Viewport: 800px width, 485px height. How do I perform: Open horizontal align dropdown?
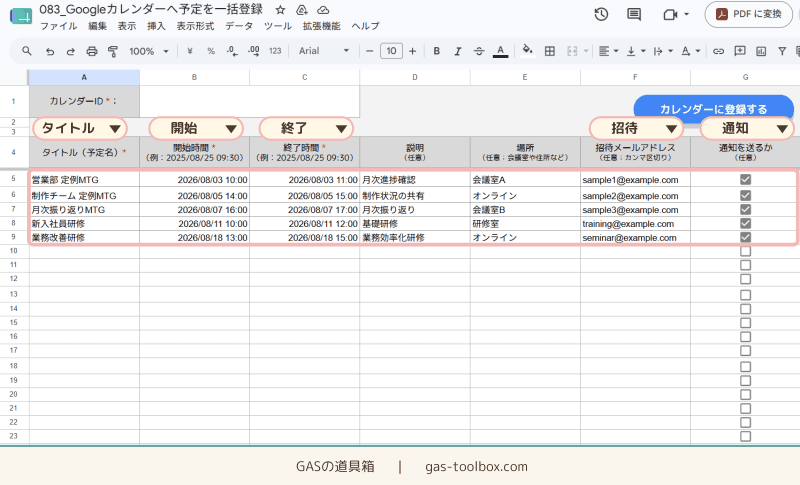pos(608,51)
